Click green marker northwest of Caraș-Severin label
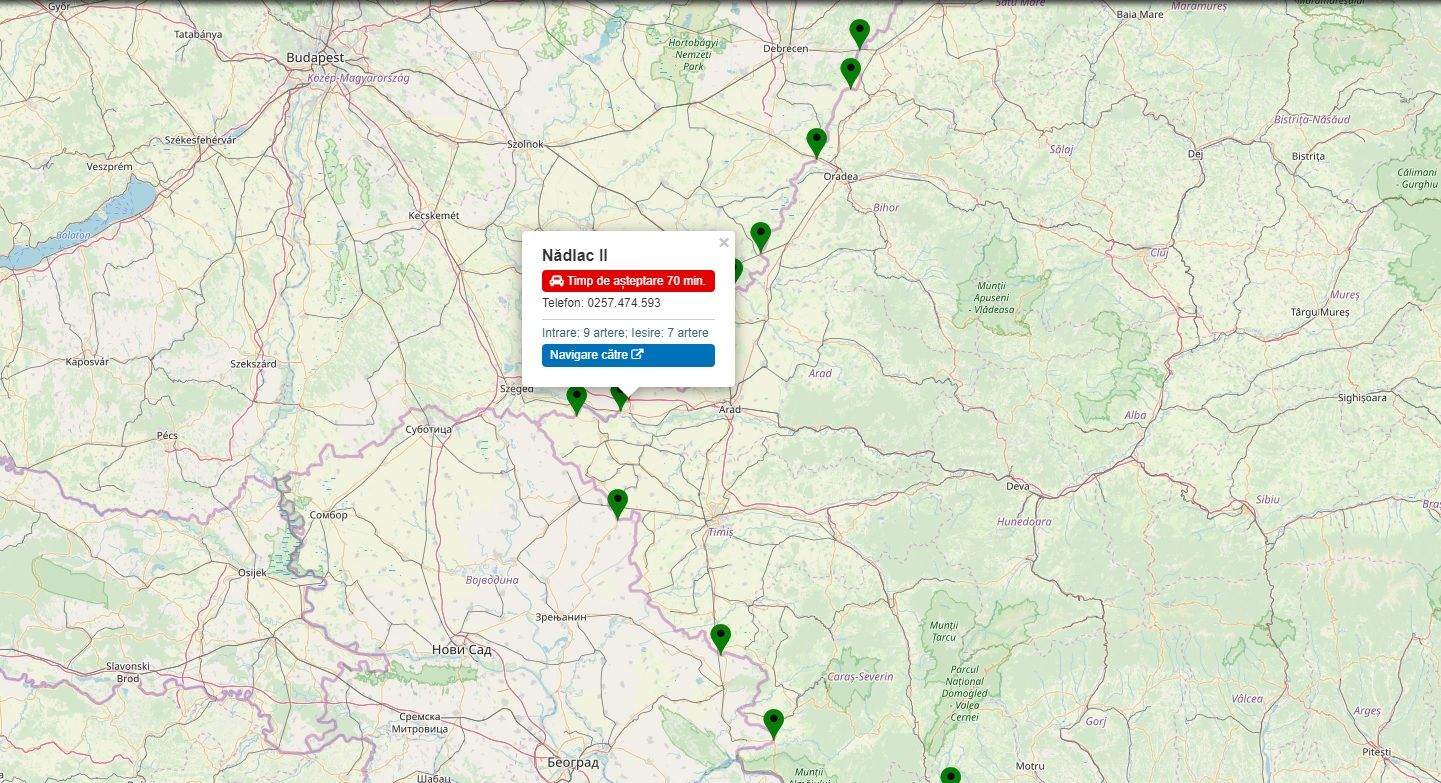This screenshot has width=1441, height=783. [720, 637]
